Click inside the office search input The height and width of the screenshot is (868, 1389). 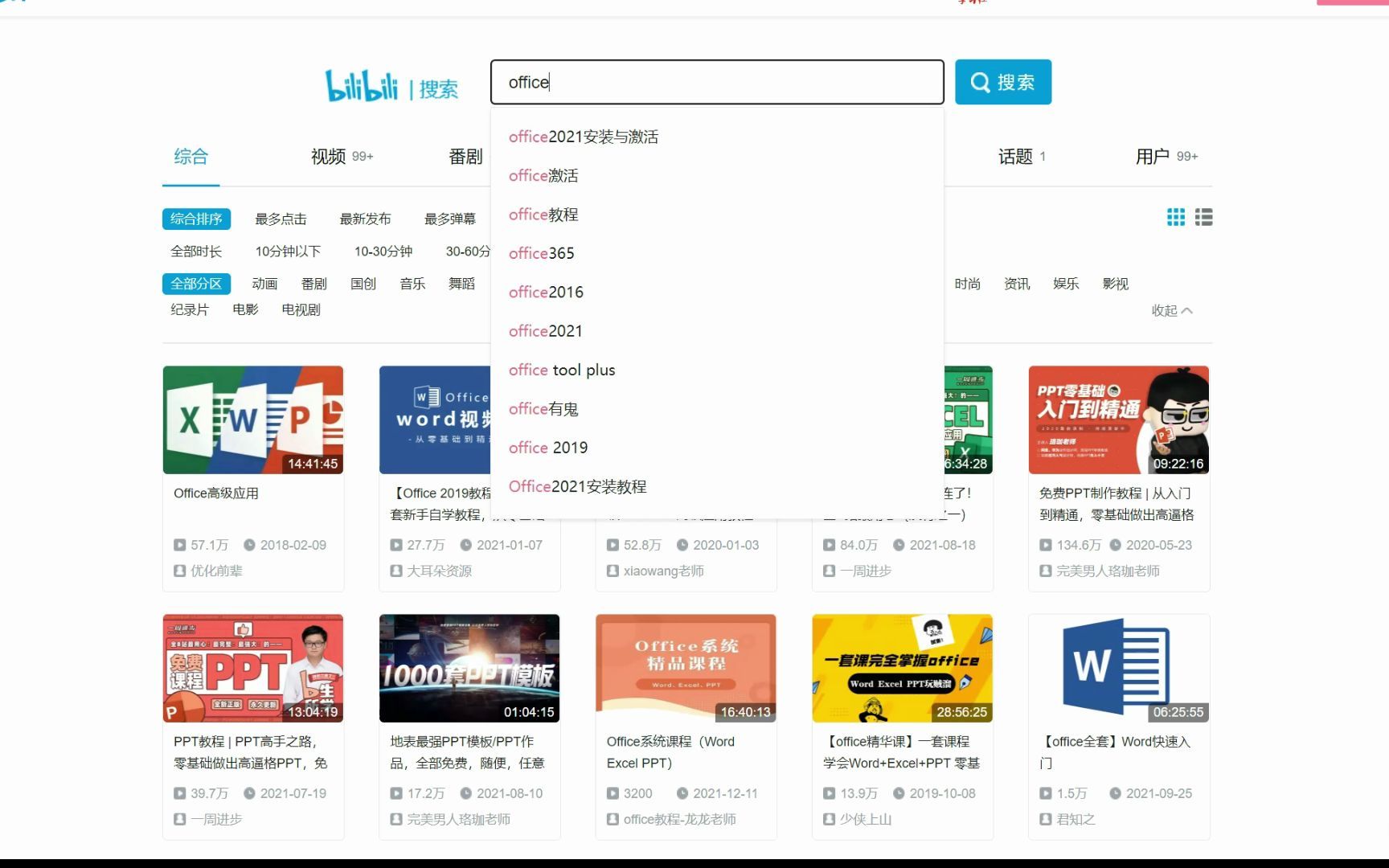[x=717, y=82]
